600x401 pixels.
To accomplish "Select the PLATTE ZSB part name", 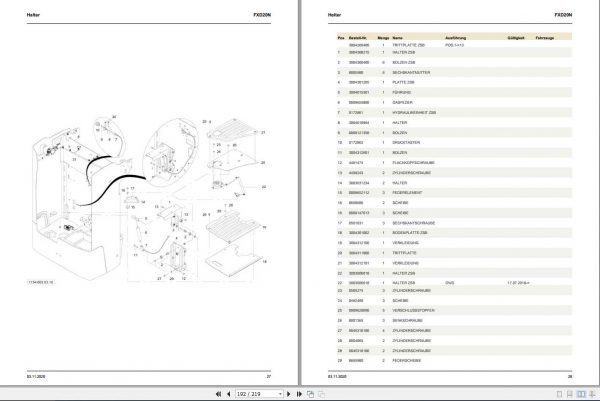I will pos(403,82).
